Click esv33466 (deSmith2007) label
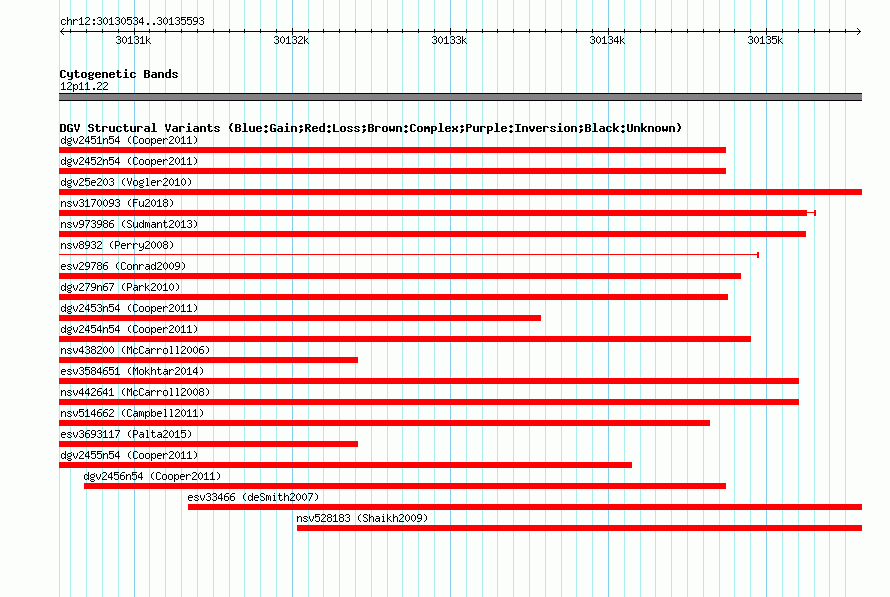This screenshot has height=597, width=890. pyautogui.click(x=253, y=497)
